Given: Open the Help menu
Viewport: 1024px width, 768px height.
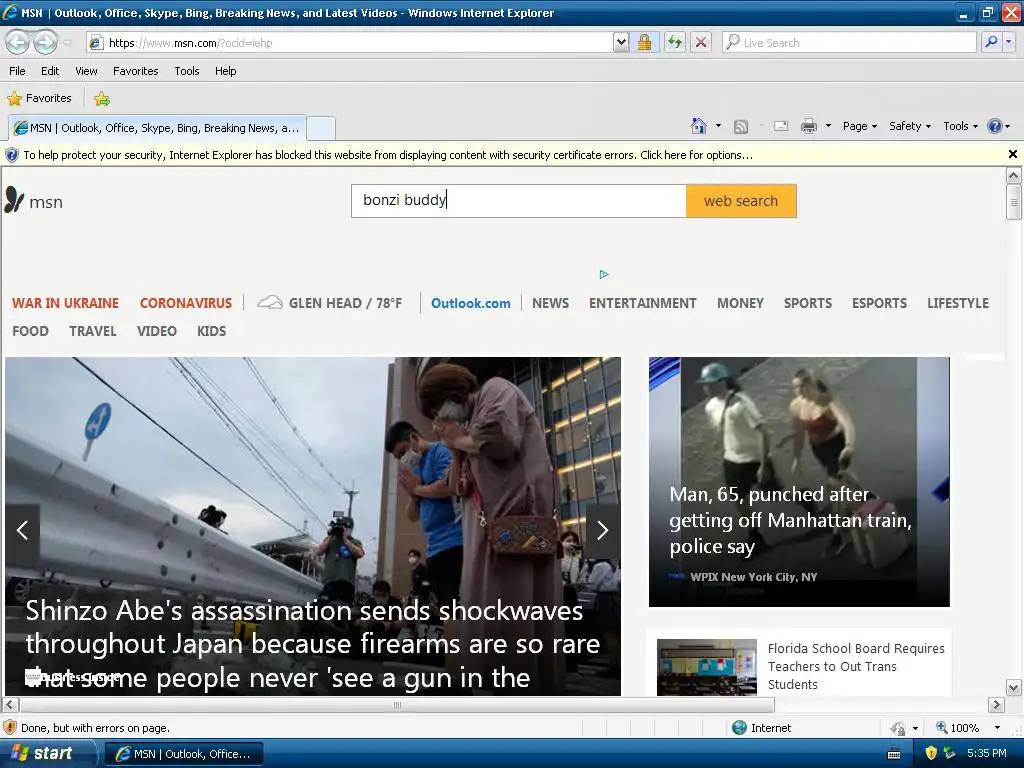Looking at the screenshot, I should click(225, 71).
